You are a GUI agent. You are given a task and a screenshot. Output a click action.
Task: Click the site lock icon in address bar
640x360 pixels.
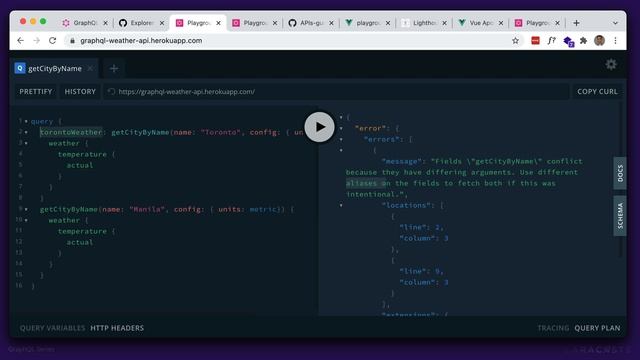72,40
